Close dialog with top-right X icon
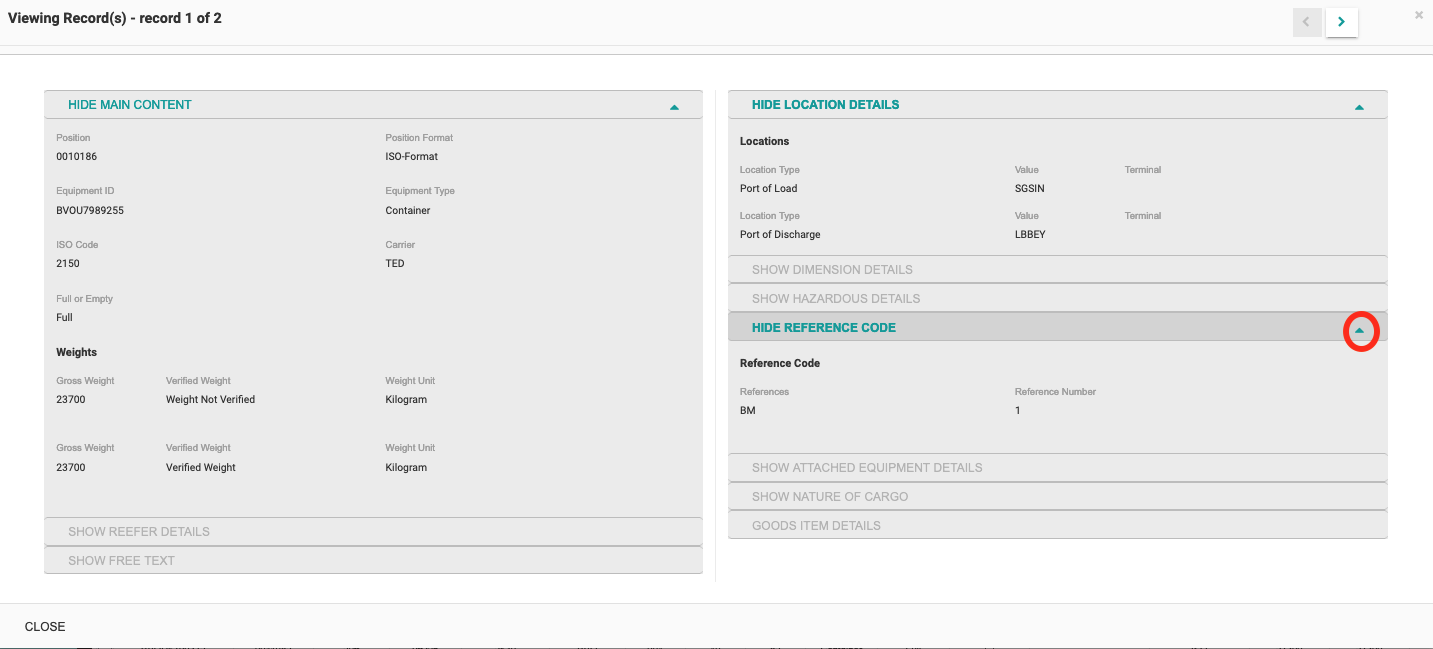1433x649 pixels. 1418,15
